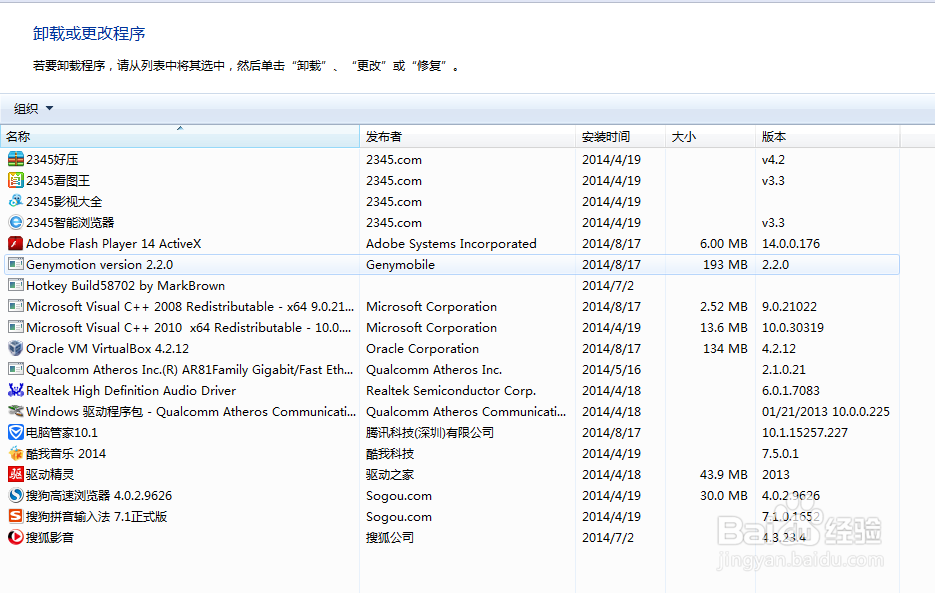The width and height of the screenshot is (935, 593).
Task: Click the 2345好压 program icon
Action: (16, 159)
